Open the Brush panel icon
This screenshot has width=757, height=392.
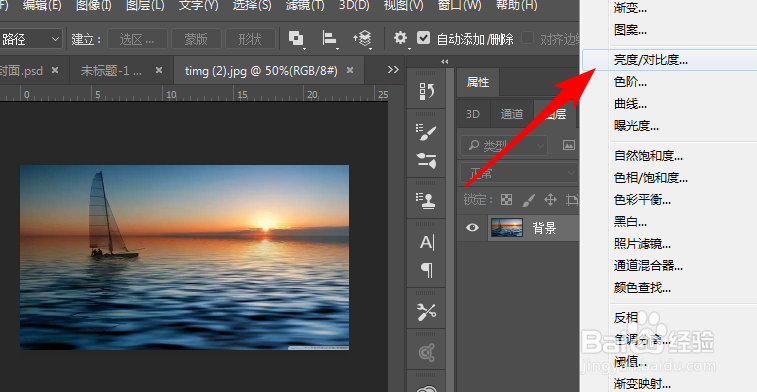click(427, 132)
